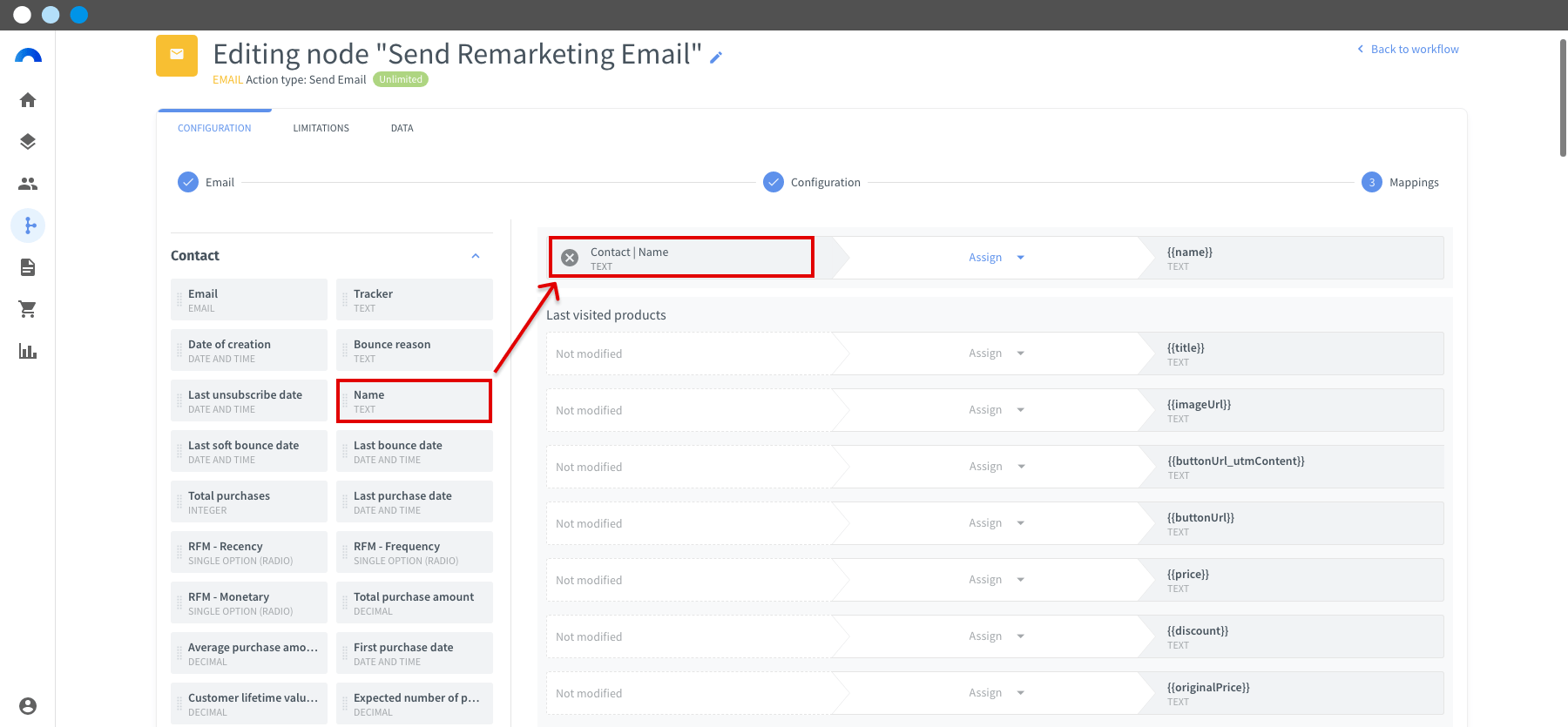Viewport: 1568px width, 727px height.
Task: Open Assign dropdown for {{title}}
Action: pyautogui.click(x=997, y=353)
